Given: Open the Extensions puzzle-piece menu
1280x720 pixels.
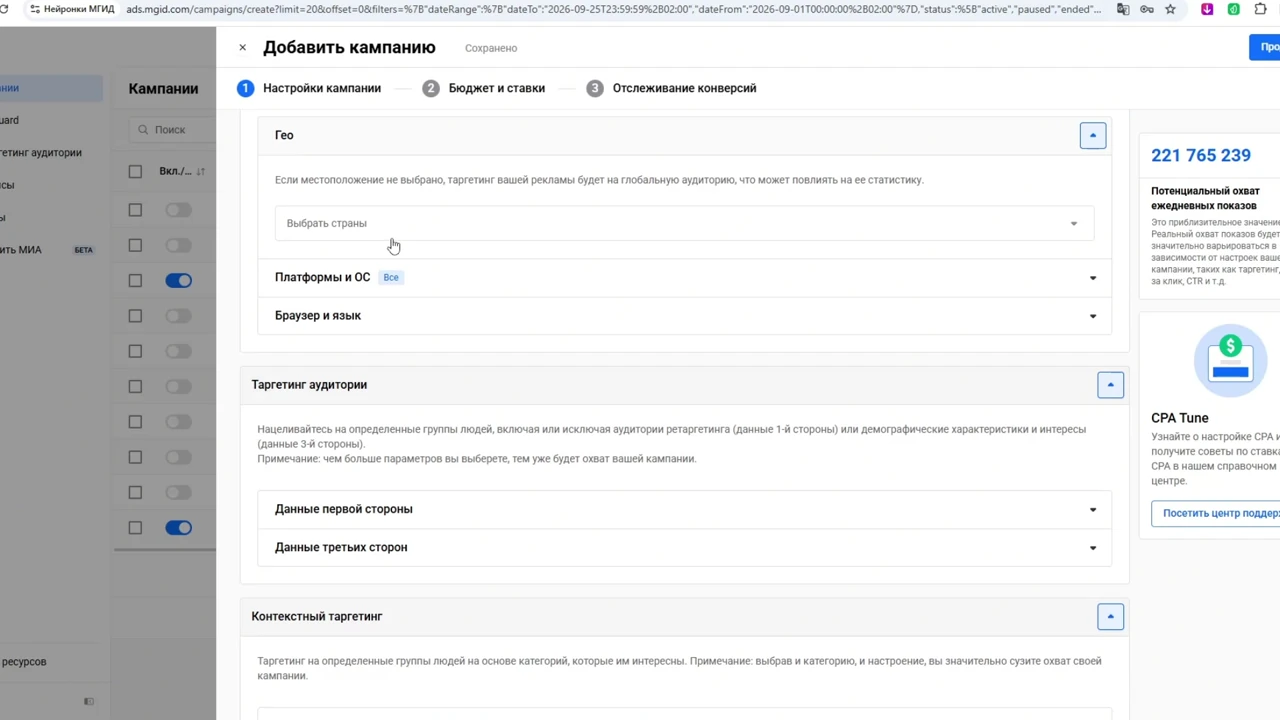Looking at the screenshot, I should tap(1258, 9).
